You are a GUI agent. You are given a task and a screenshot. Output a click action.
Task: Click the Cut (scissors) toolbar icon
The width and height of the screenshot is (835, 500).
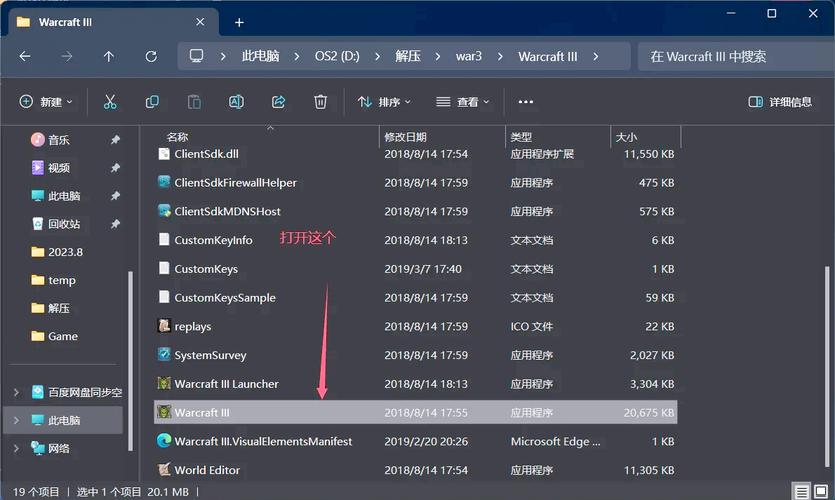110,102
